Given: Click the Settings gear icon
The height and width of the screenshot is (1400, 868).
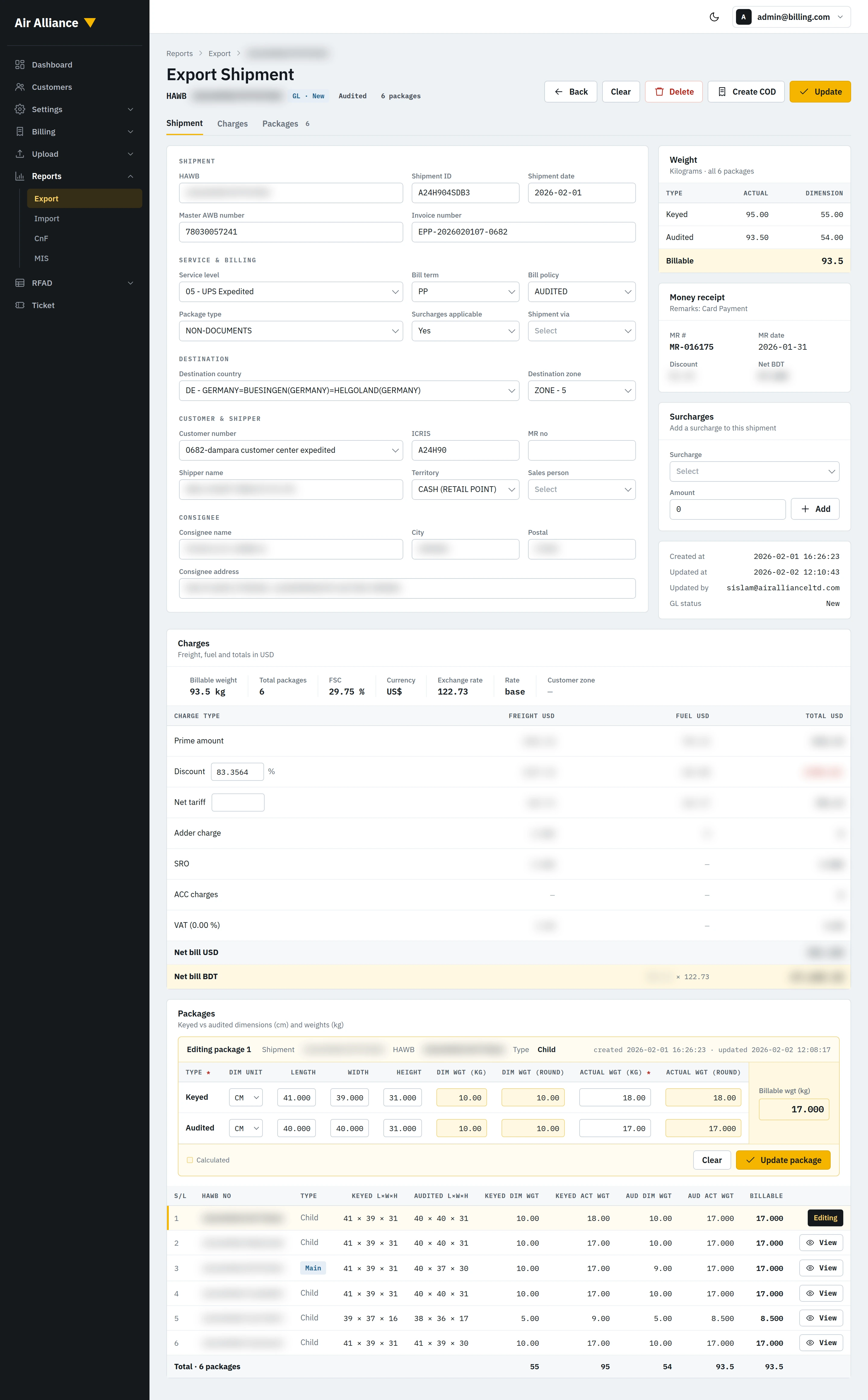Looking at the screenshot, I should tap(20, 109).
